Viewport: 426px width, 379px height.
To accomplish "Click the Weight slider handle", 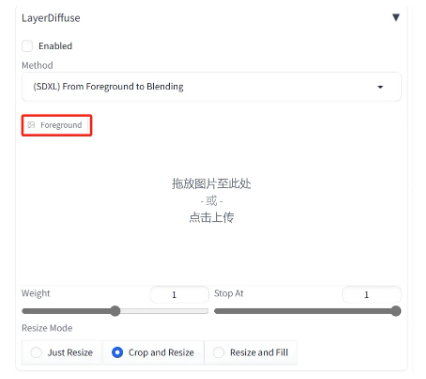I will pos(115,311).
